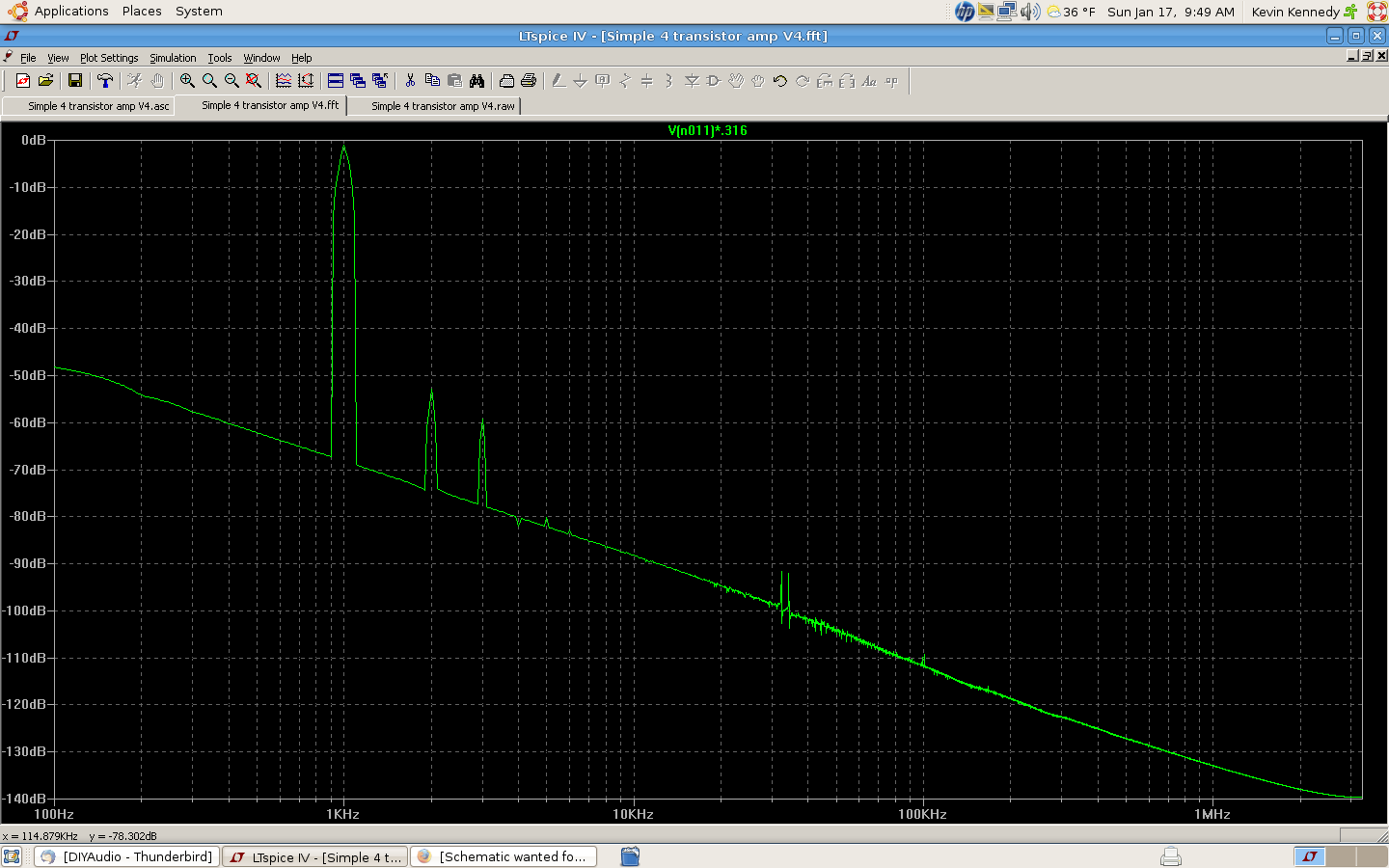This screenshot has height=868, width=1389.
Task: Select the Label Net tool
Action: click(603, 81)
